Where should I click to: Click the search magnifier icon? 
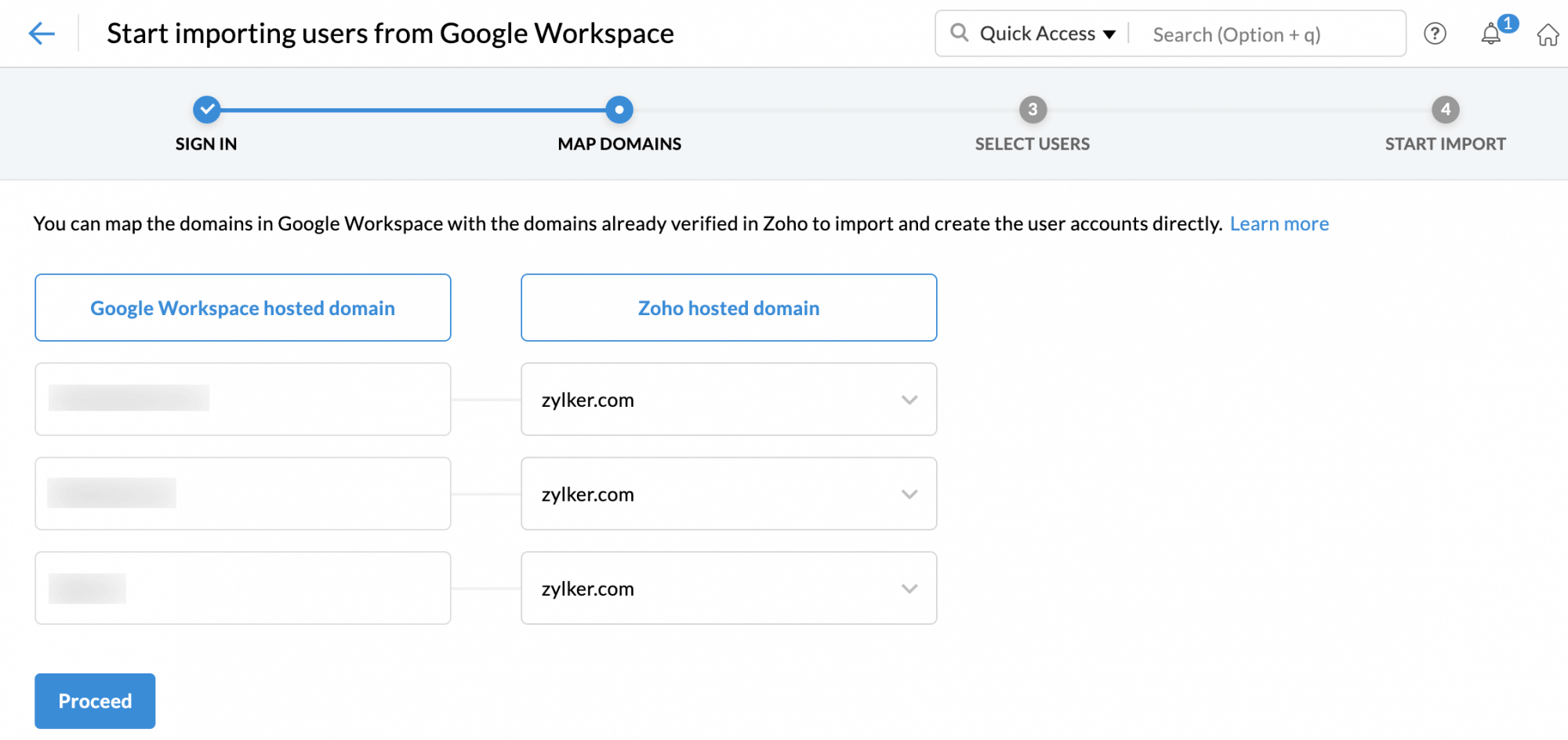[959, 33]
